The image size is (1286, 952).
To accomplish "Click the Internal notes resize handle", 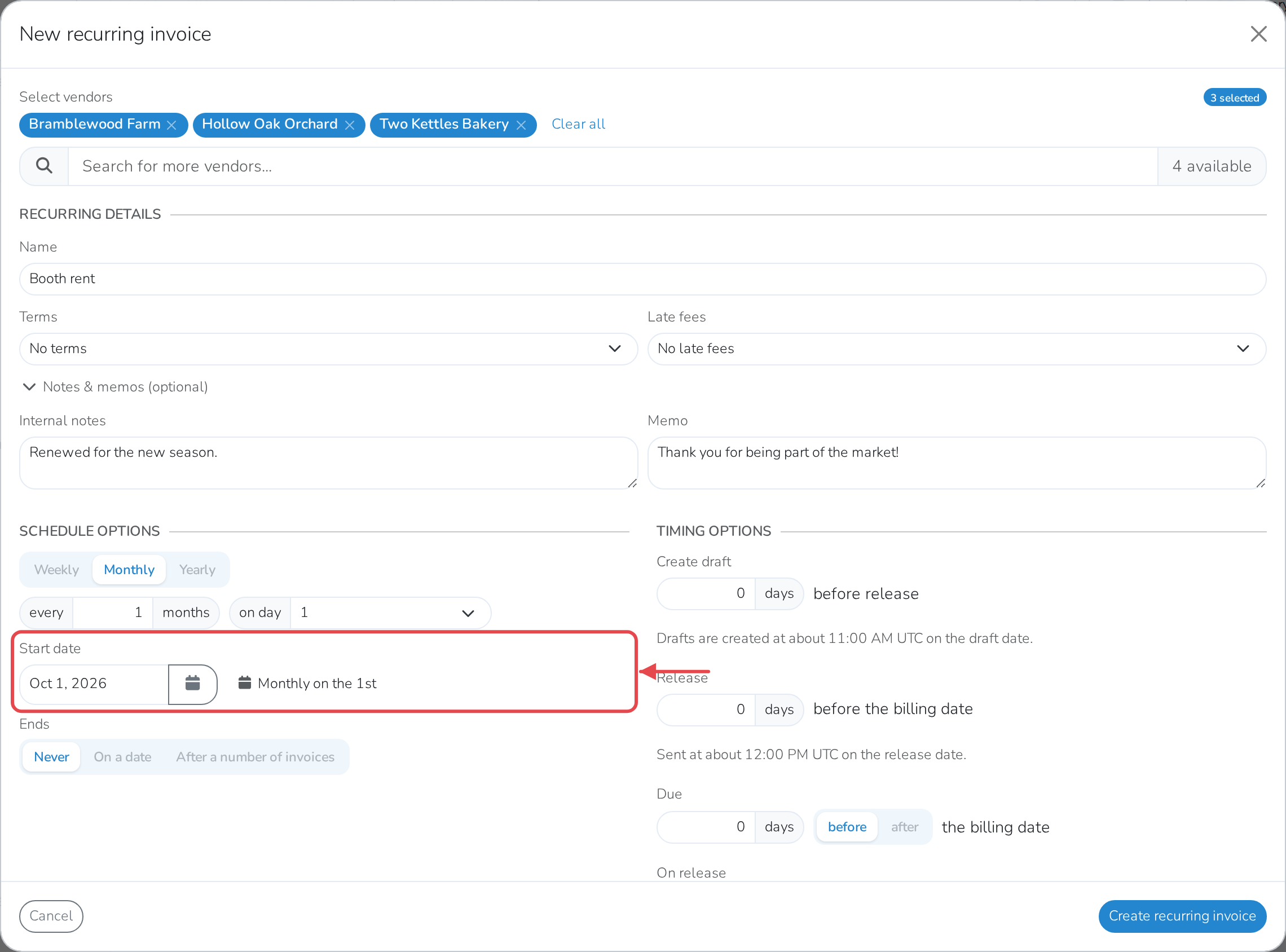I will [632, 483].
